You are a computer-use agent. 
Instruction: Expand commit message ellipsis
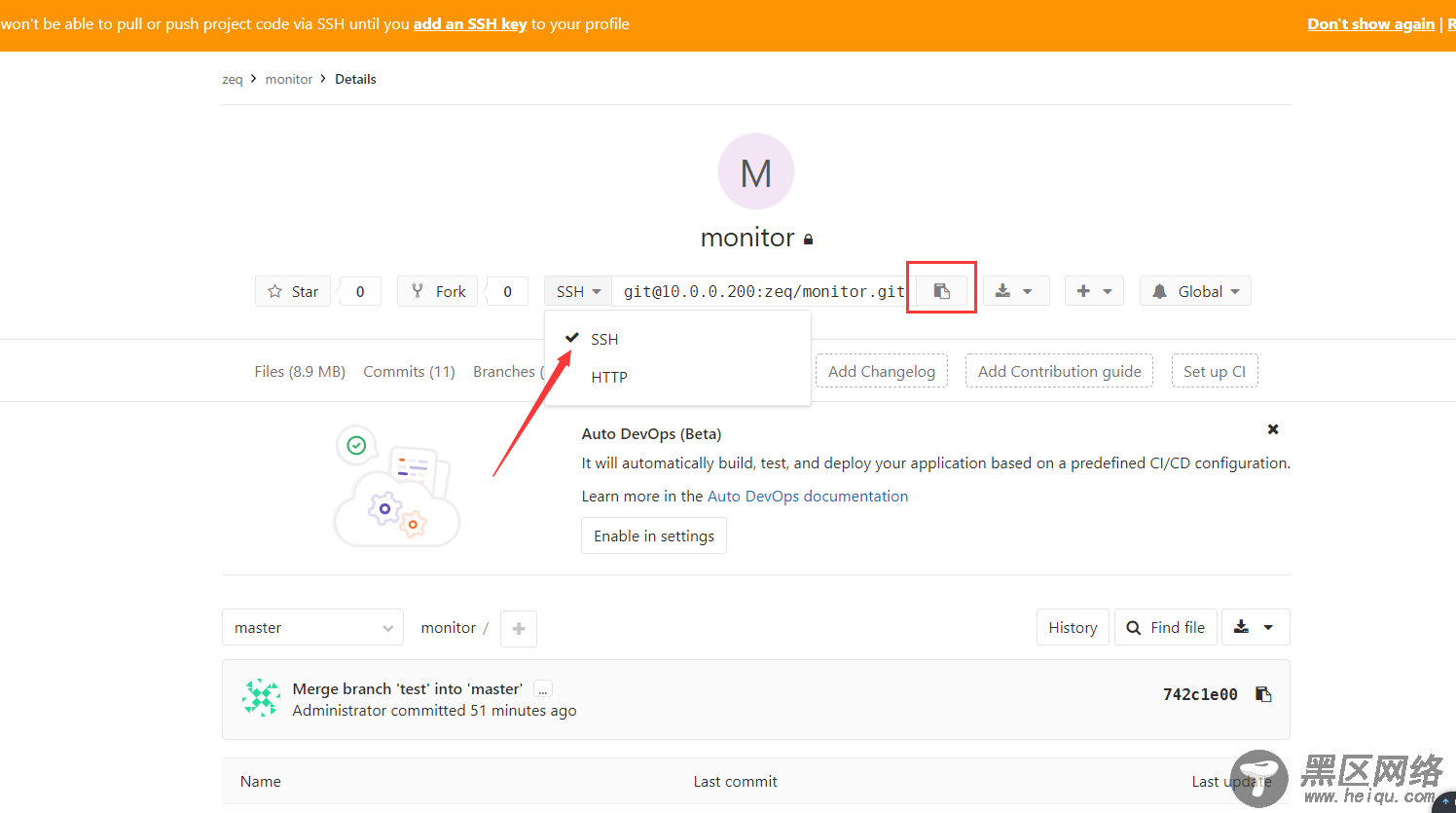pyautogui.click(x=543, y=689)
